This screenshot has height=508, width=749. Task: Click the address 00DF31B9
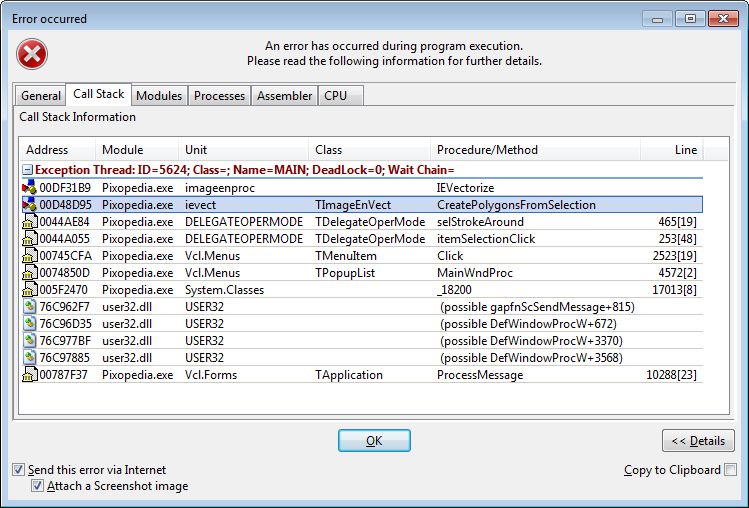[65, 188]
